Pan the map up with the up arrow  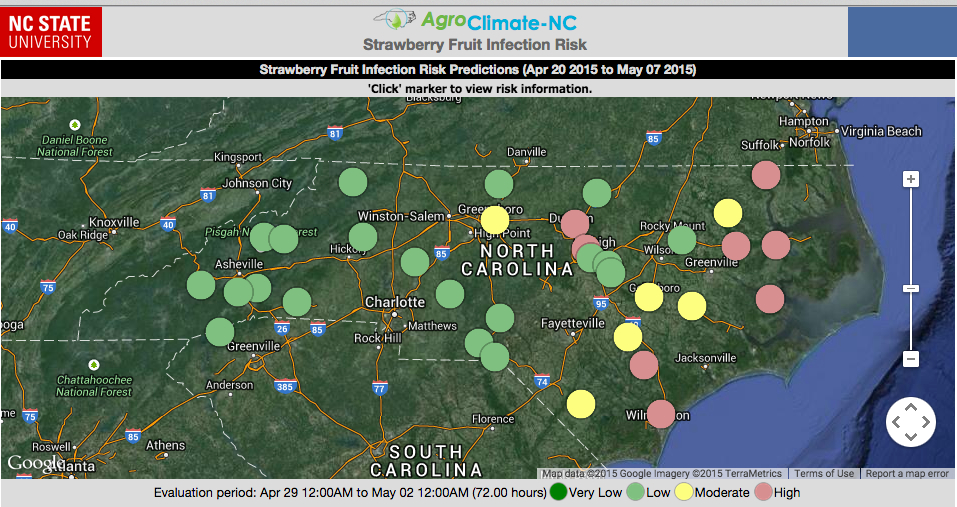[x=911, y=407]
